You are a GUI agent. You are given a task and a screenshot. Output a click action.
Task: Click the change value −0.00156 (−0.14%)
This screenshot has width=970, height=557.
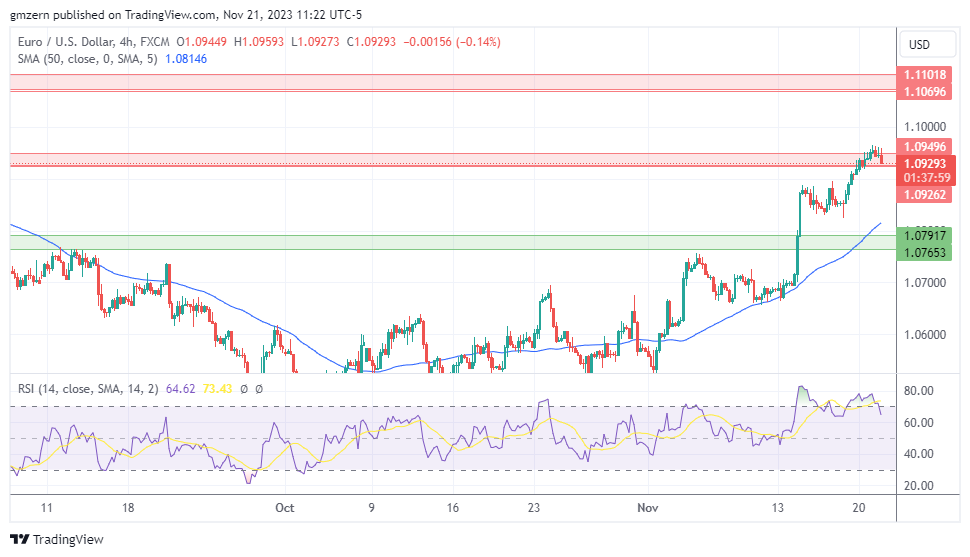[452, 42]
